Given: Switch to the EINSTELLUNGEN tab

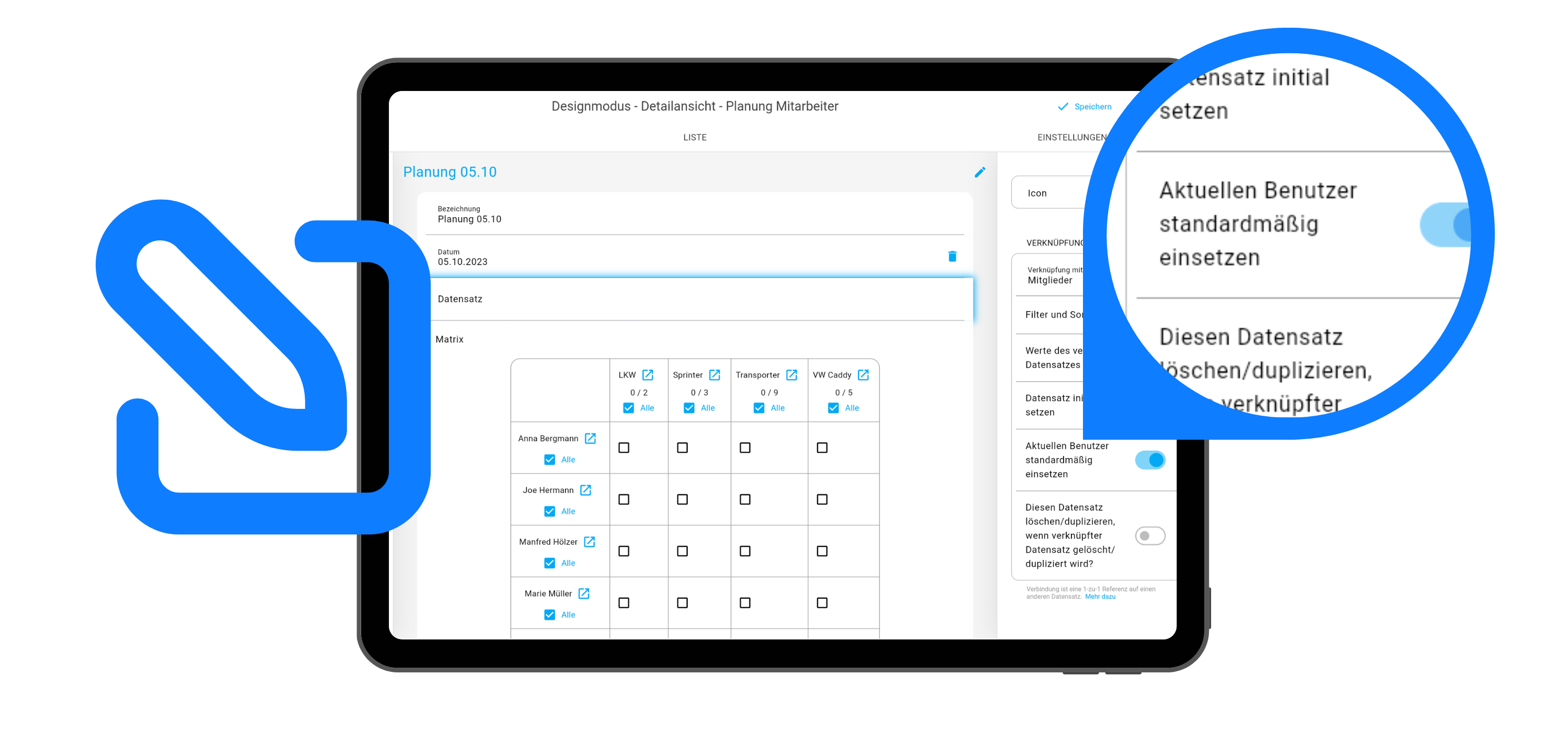Looking at the screenshot, I should click(x=1071, y=138).
